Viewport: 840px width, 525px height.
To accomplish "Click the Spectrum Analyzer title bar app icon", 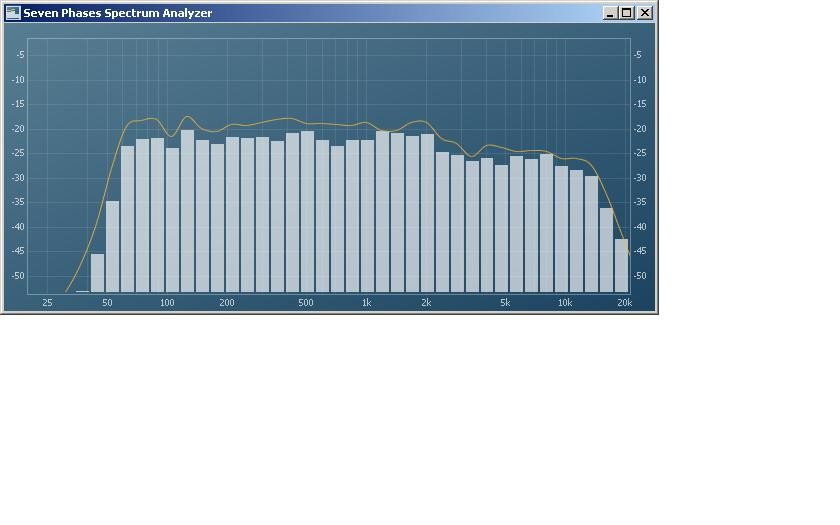I will pyautogui.click(x=13, y=13).
